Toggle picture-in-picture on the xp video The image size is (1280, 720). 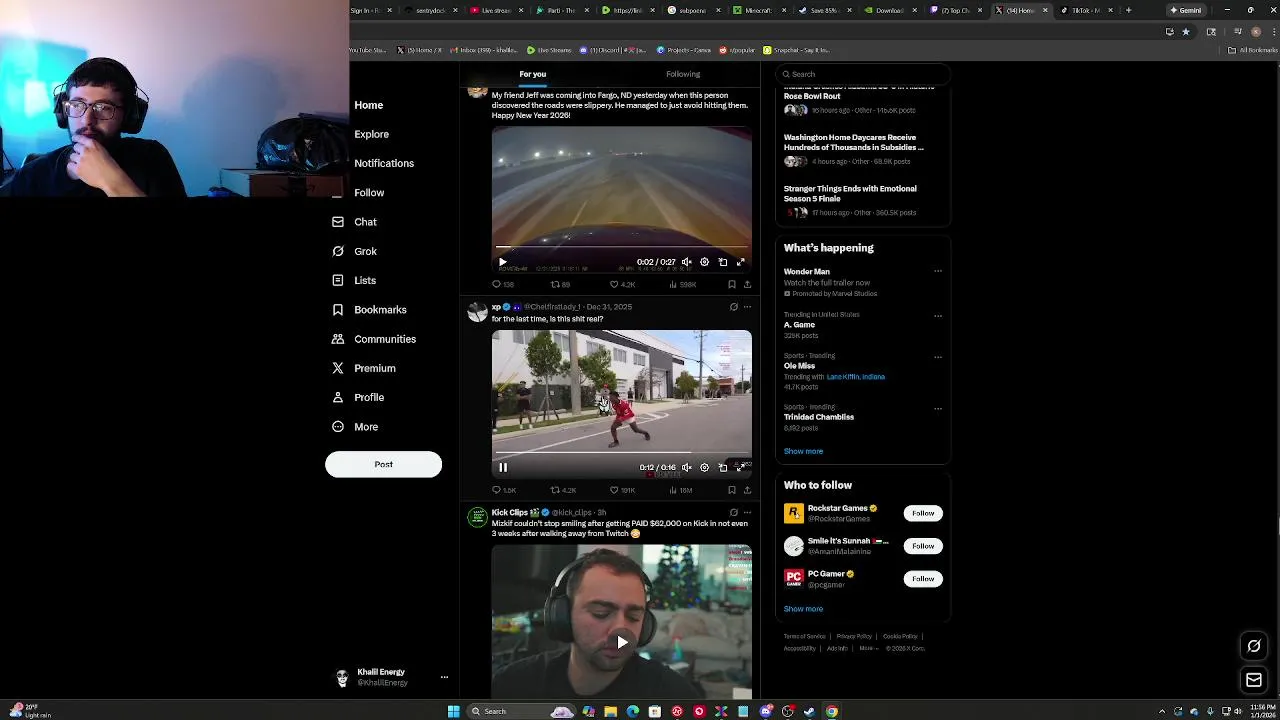(x=723, y=467)
